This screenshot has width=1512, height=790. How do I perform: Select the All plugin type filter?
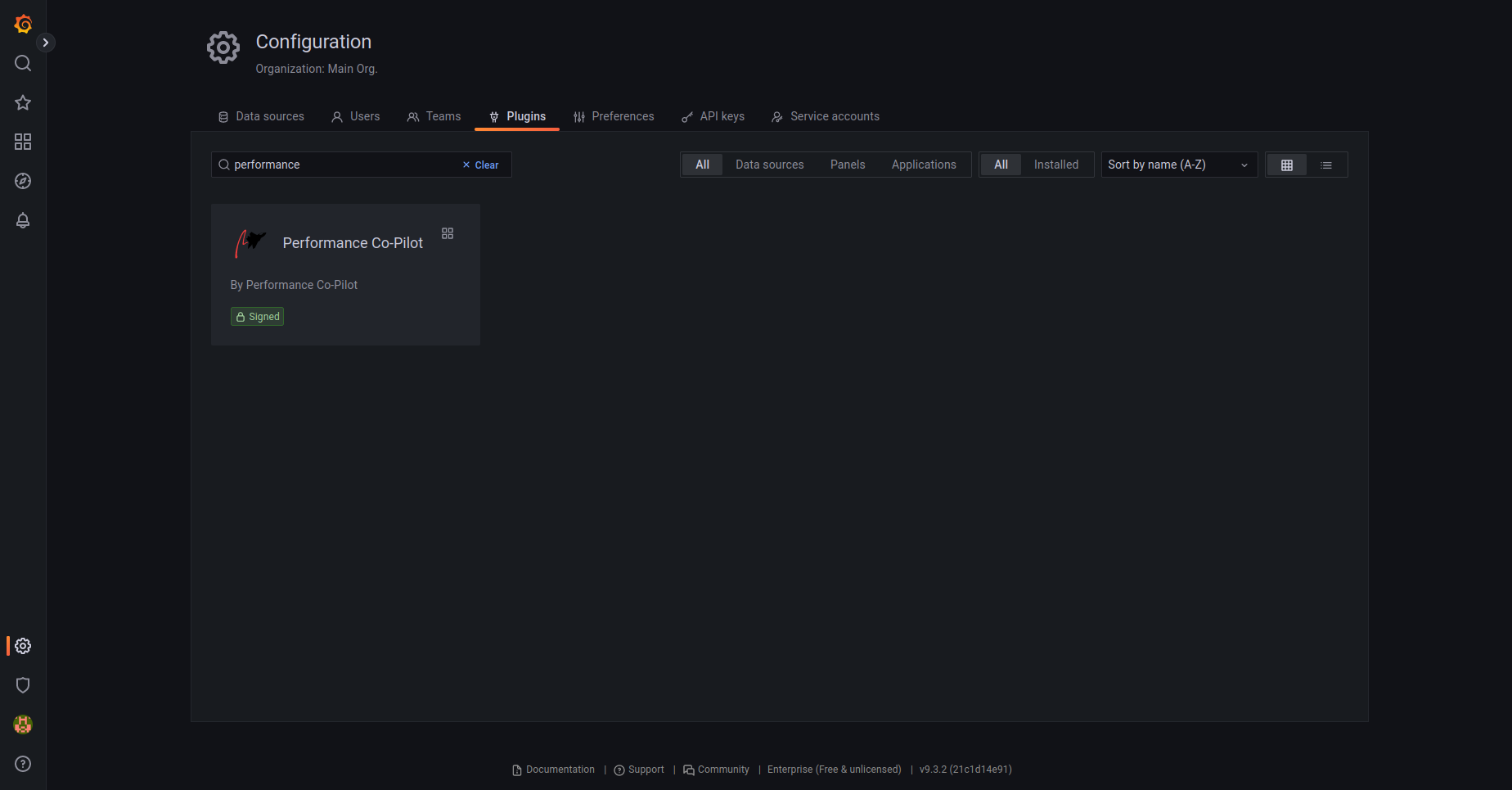point(702,165)
